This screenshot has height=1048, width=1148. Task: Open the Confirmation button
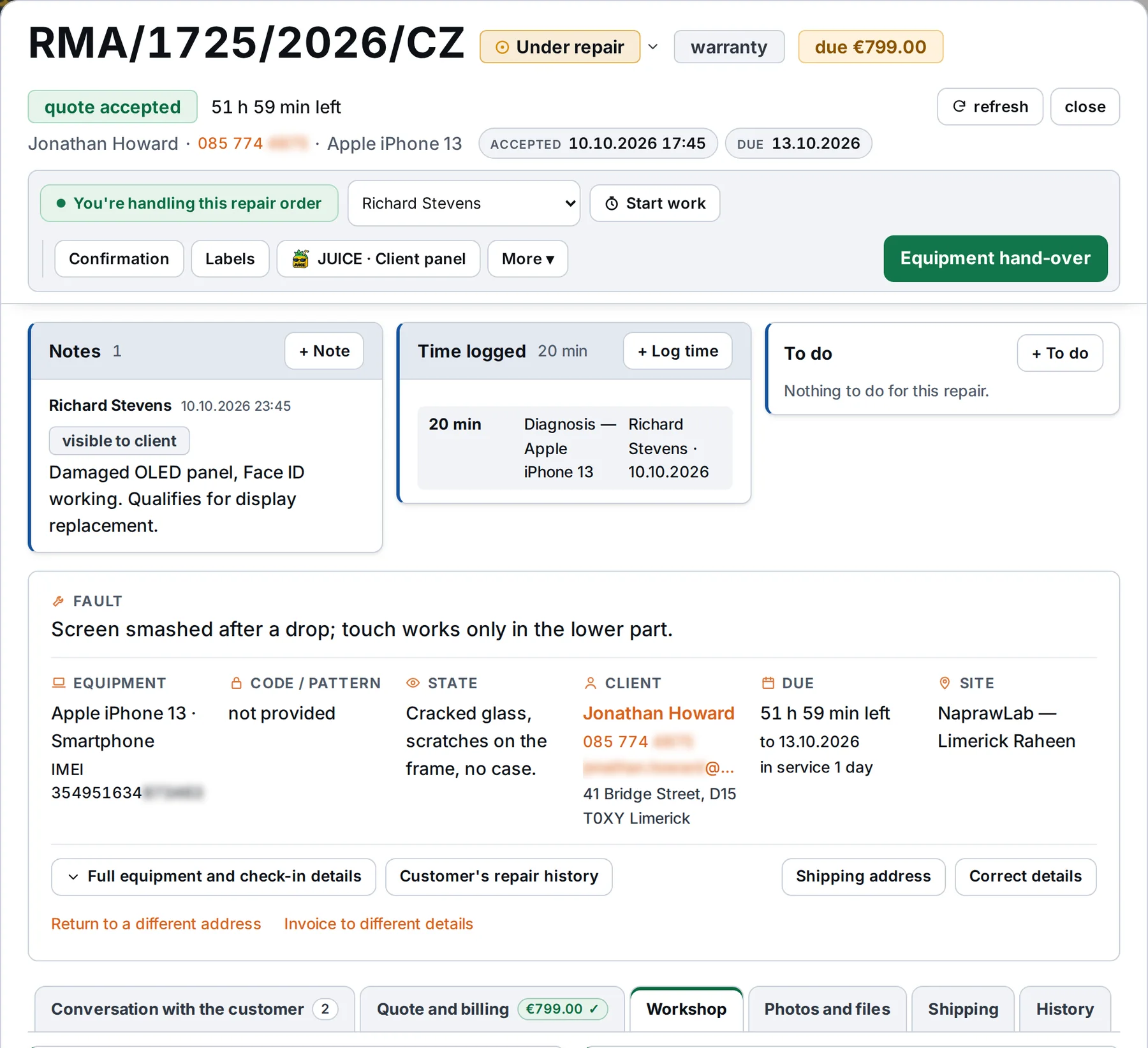pos(119,258)
